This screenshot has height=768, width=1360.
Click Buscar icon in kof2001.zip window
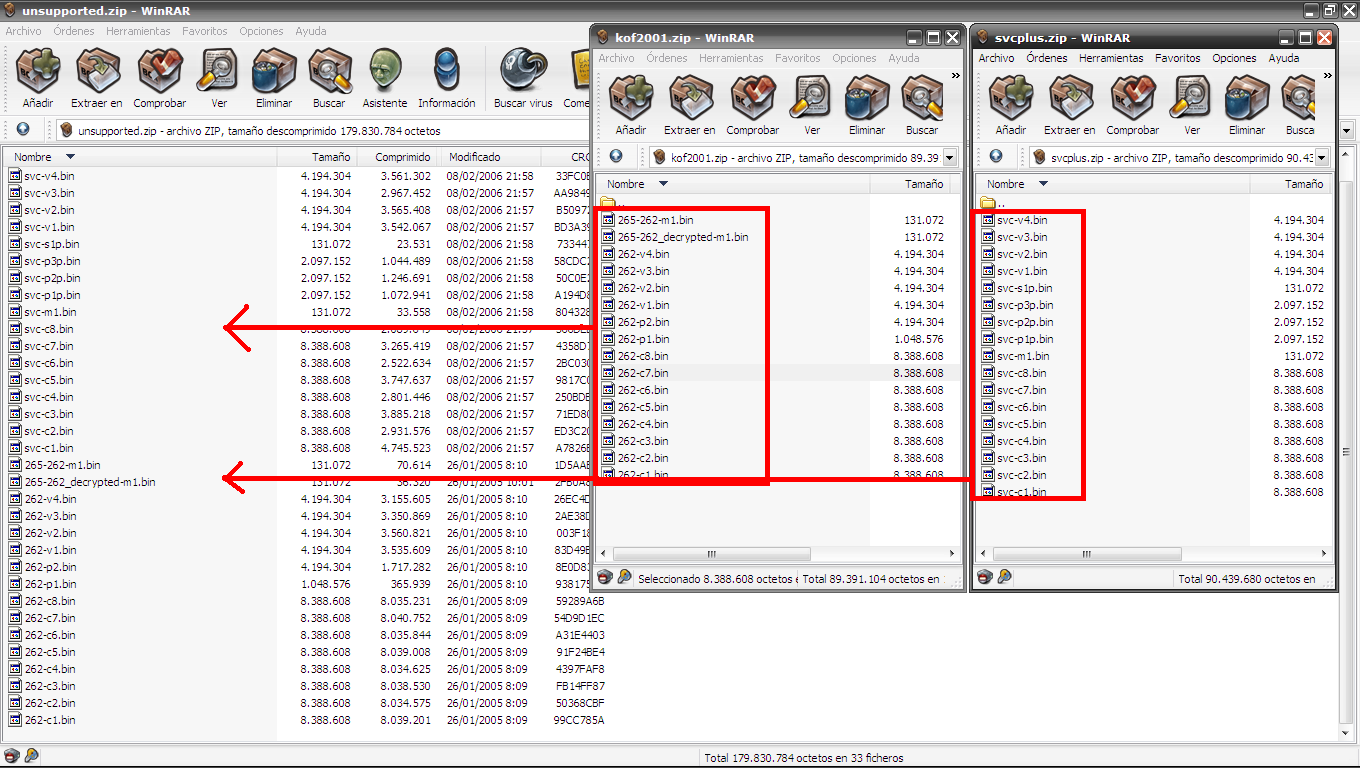coord(922,98)
